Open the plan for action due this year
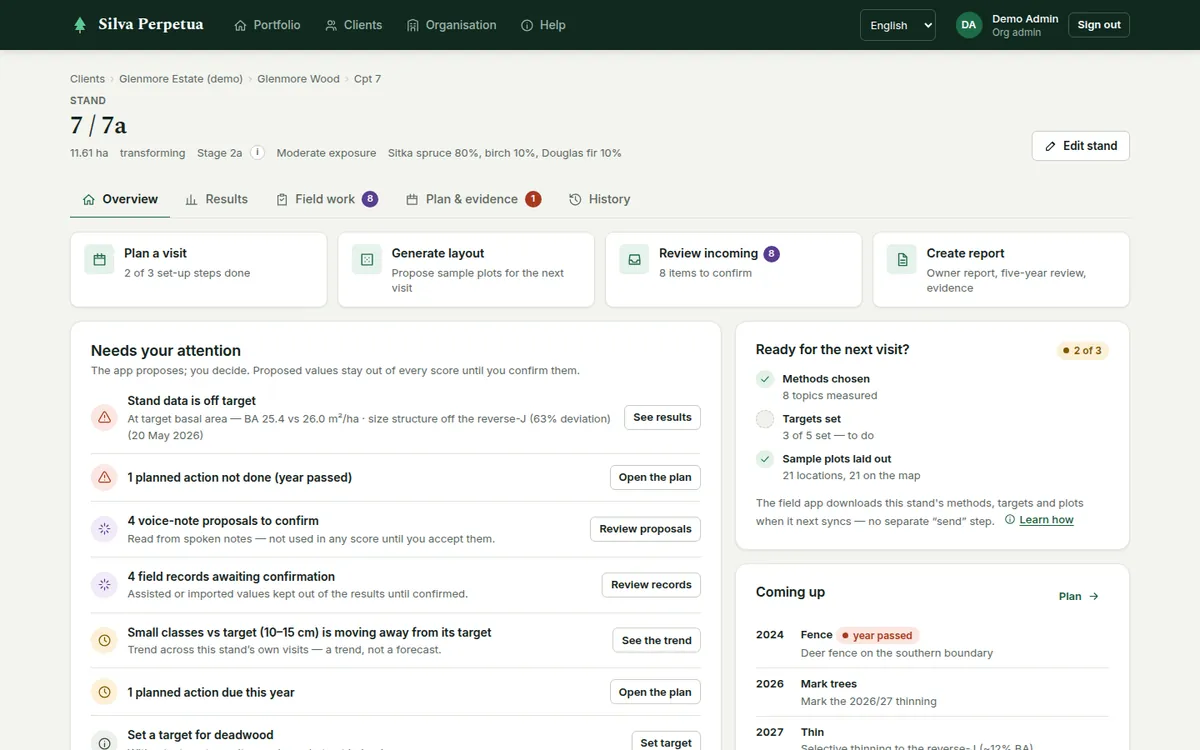The image size is (1200, 750). click(x=655, y=692)
